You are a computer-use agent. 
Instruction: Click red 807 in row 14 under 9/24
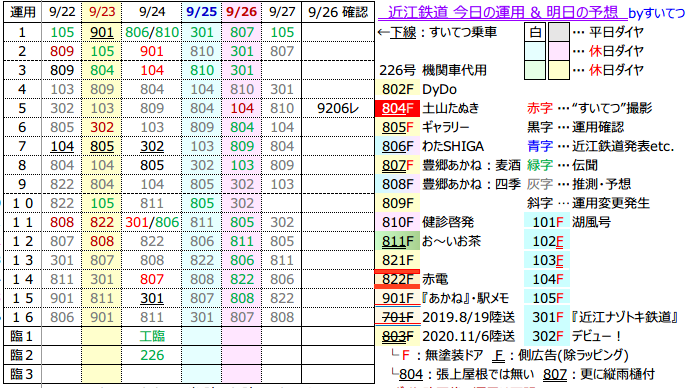152,279
